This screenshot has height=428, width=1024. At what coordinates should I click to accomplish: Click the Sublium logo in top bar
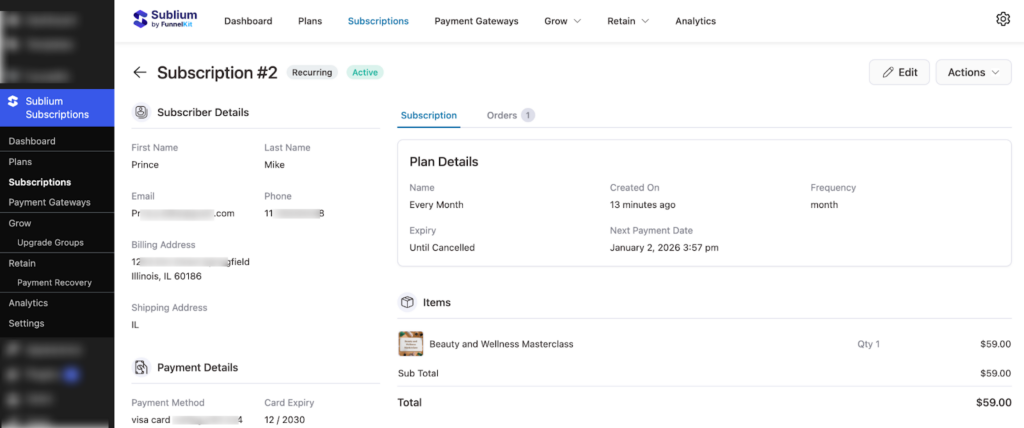tap(166, 20)
